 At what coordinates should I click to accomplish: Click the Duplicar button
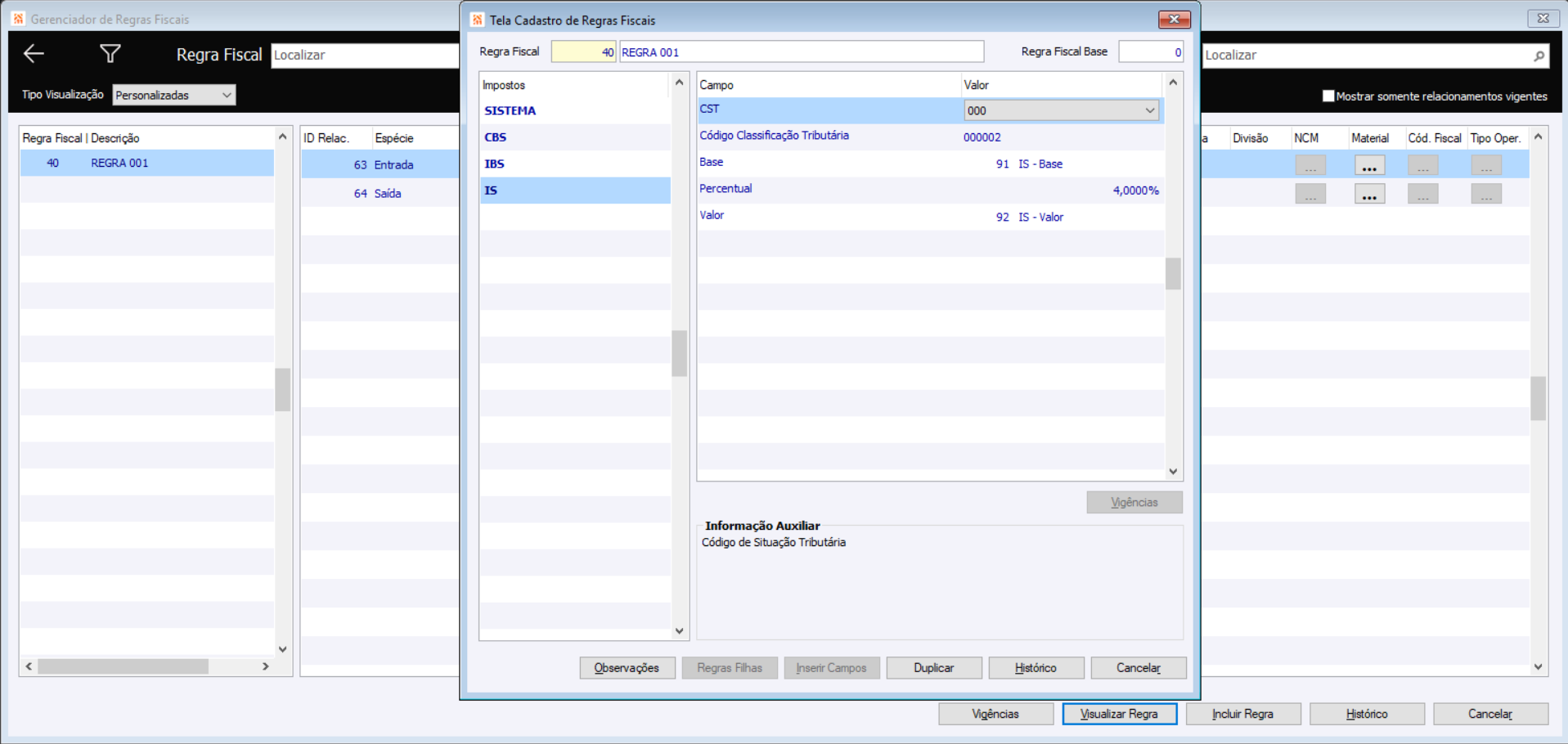point(934,668)
